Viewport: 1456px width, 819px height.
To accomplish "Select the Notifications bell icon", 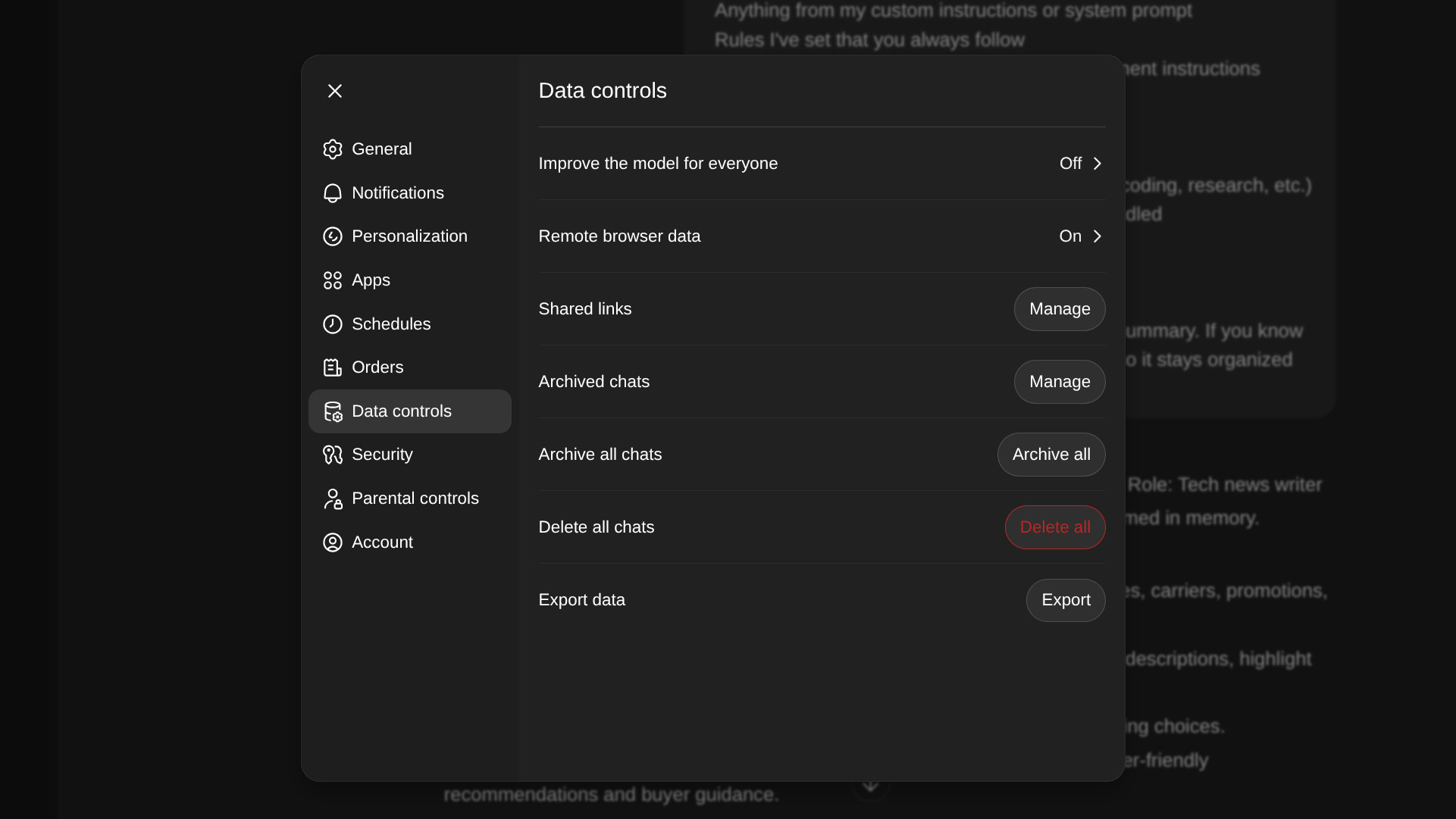I will [x=333, y=193].
